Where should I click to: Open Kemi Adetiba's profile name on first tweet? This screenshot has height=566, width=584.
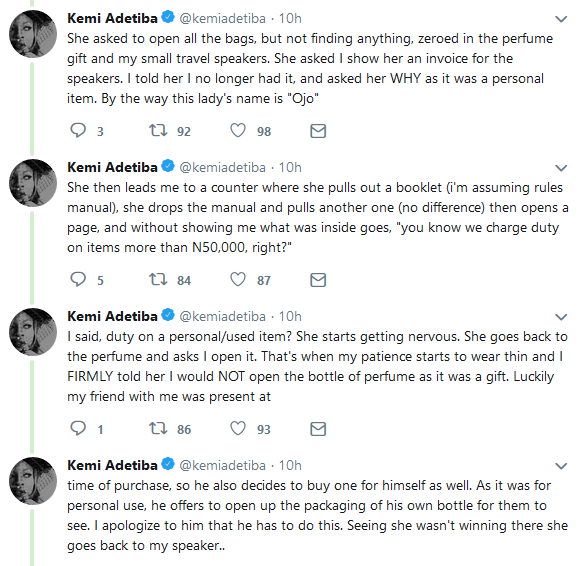point(112,18)
